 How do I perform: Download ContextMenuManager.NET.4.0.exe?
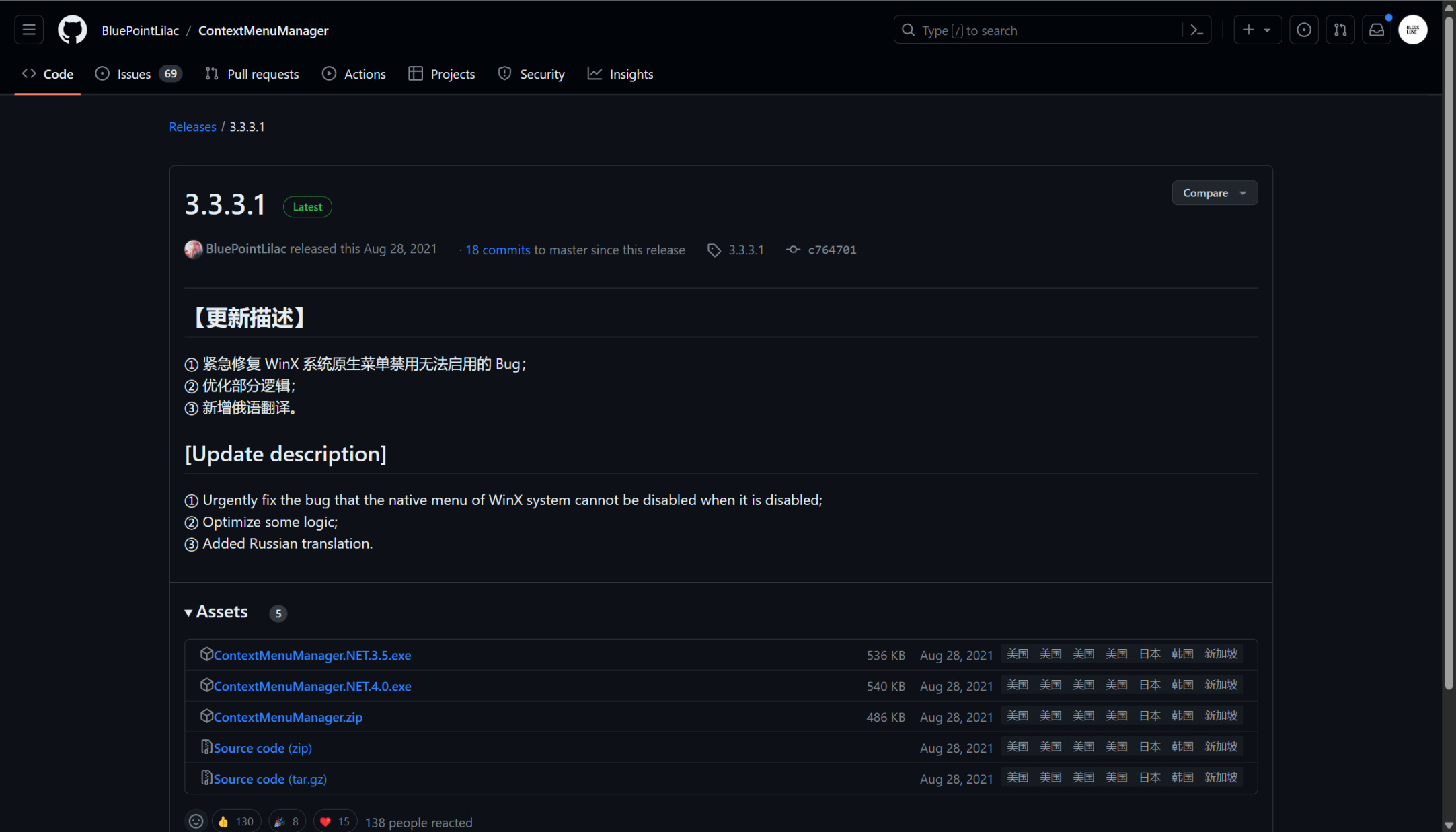312,686
